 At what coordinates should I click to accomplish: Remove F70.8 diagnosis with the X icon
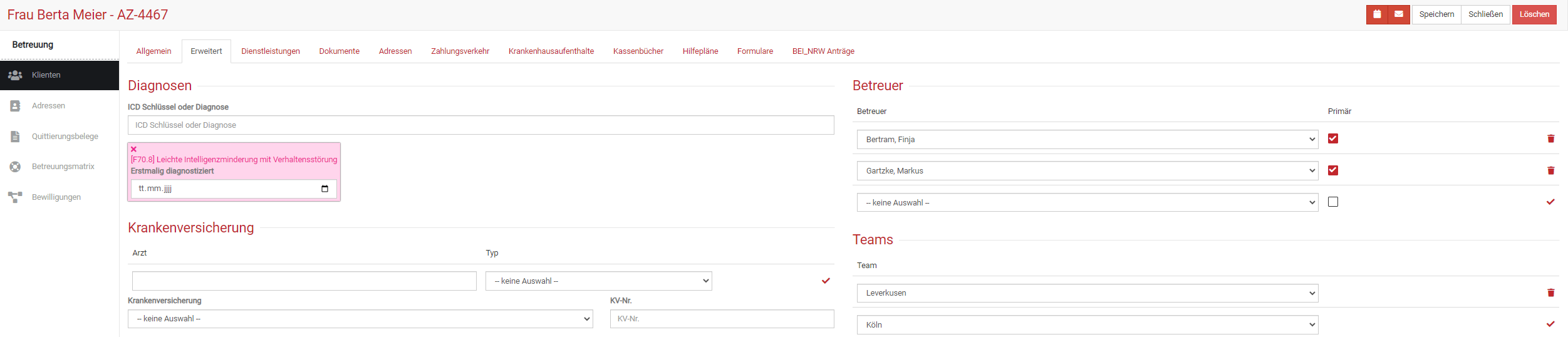click(x=133, y=149)
